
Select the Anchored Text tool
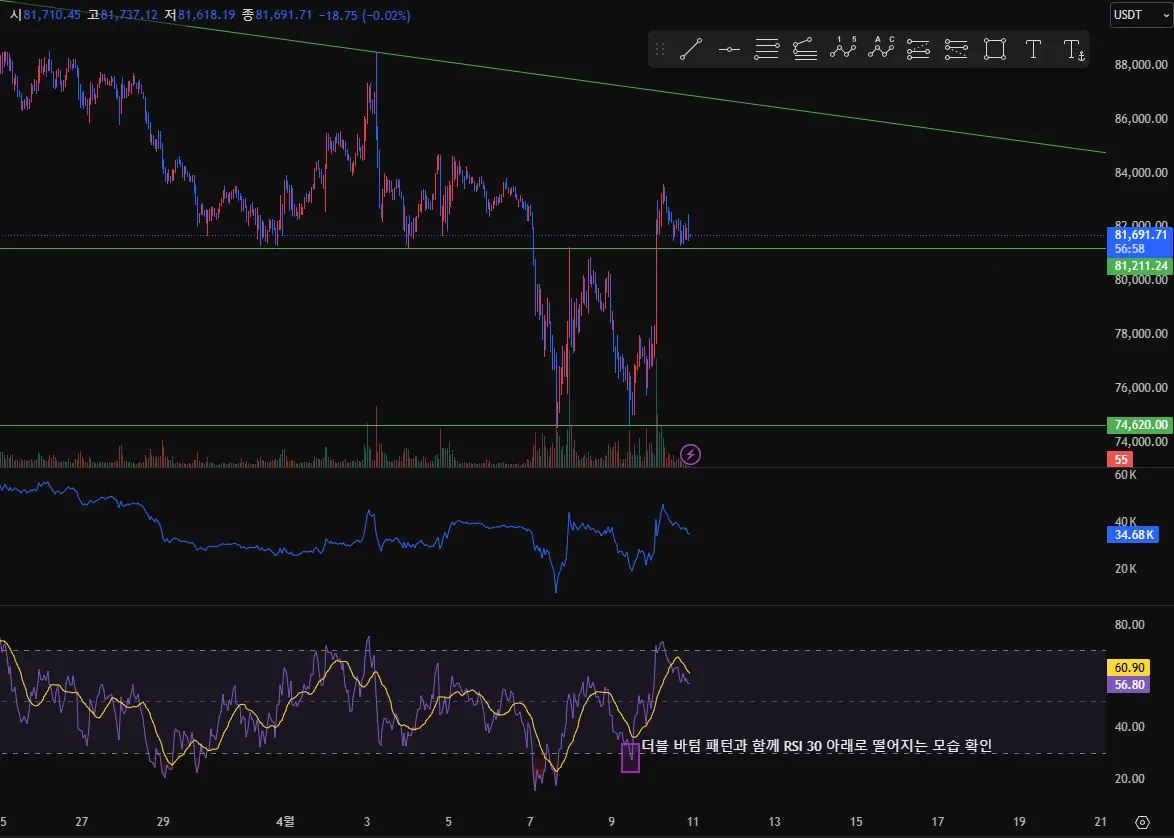click(1073, 49)
